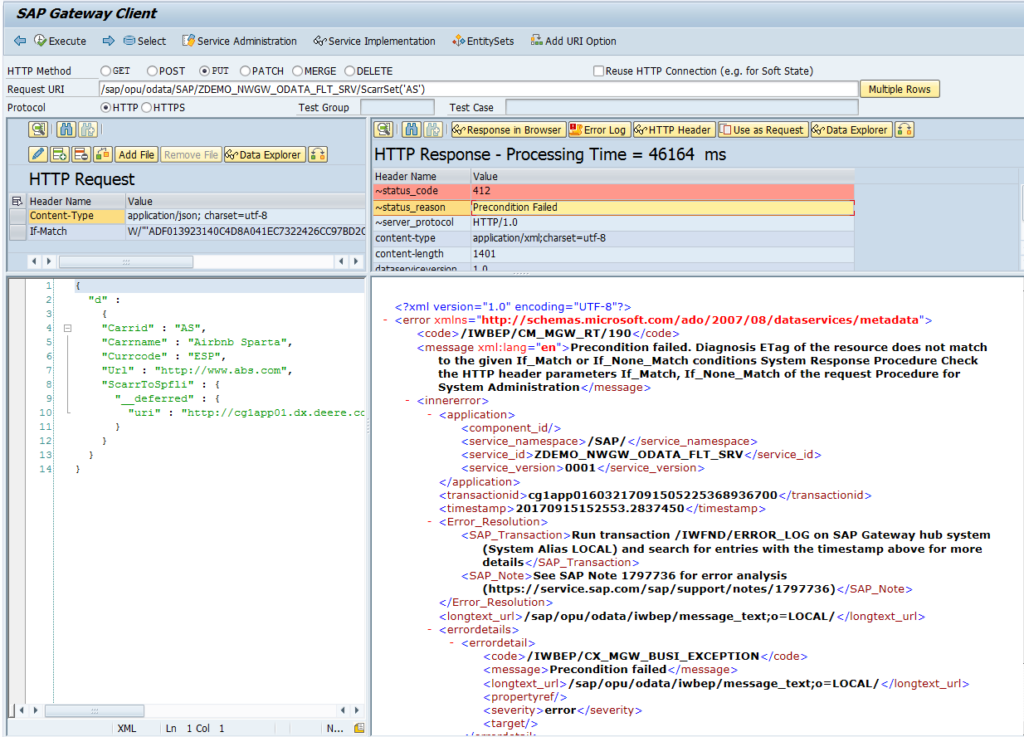1024x737 pixels.
Task: Collapse the error XML node
Action: coord(385,320)
